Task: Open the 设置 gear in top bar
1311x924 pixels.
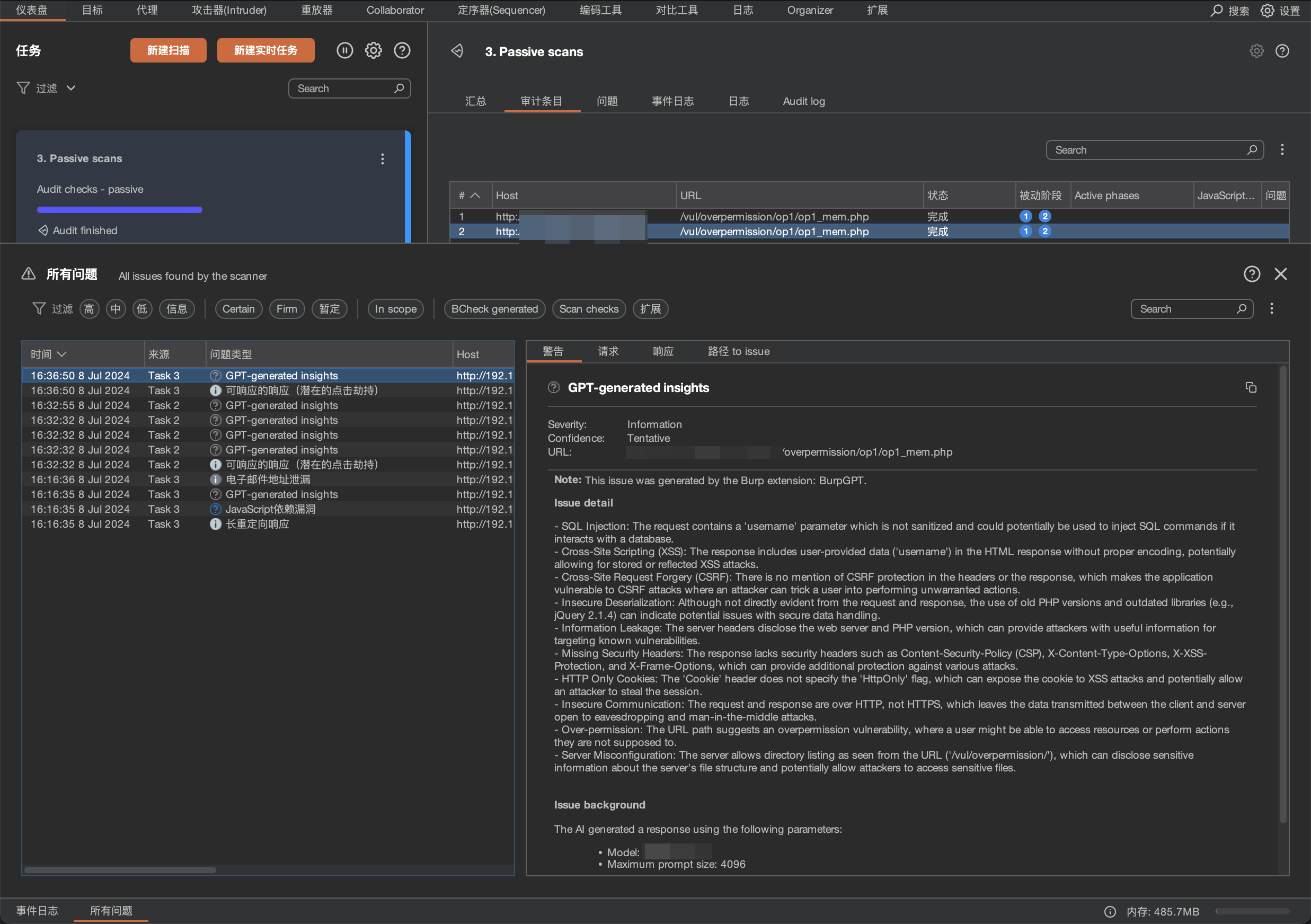Action: 1267,10
